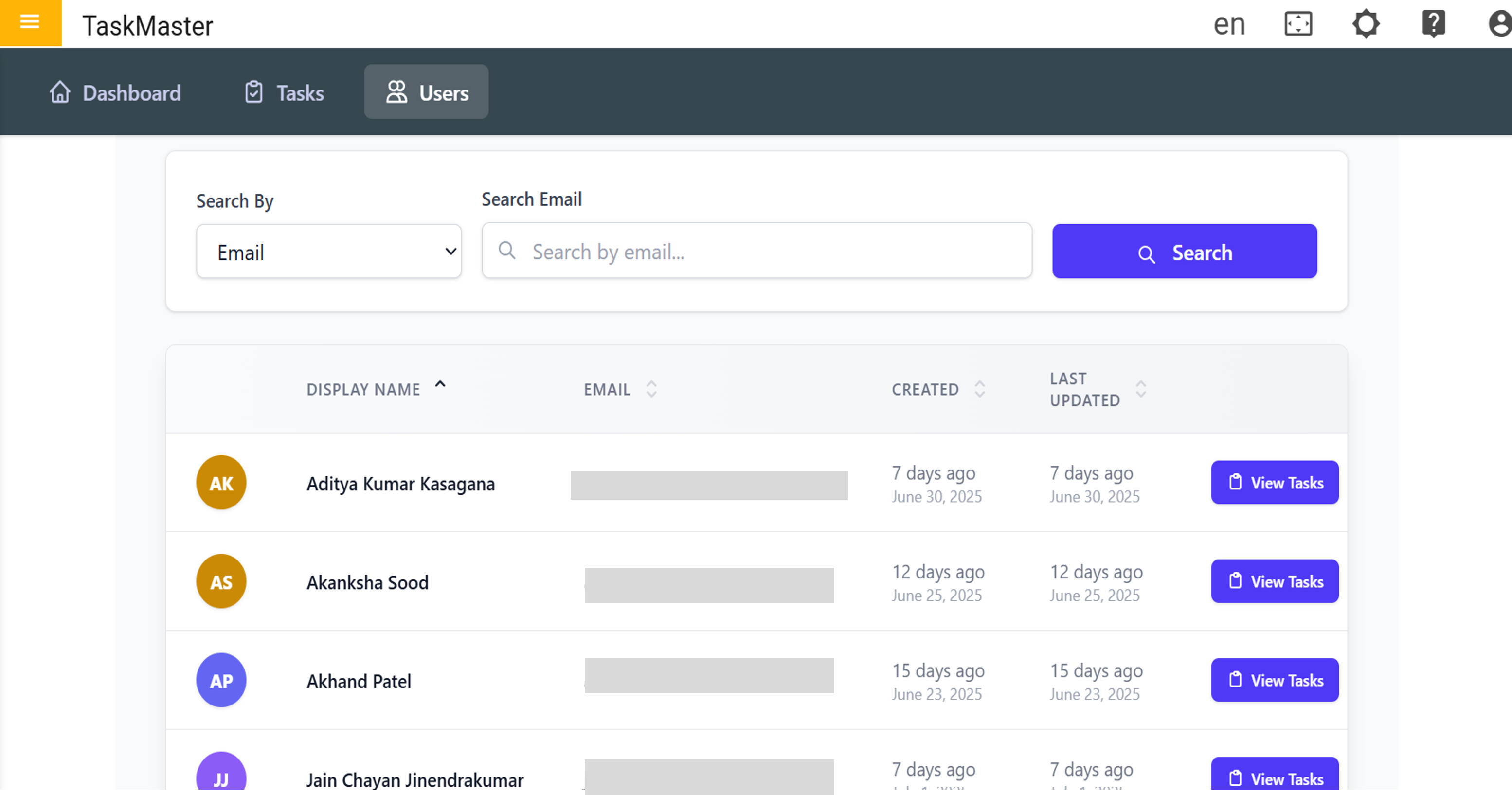Screen dimensions: 1512x795
Task: Toggle fullscreen mode icon
Action: coord(1298,24)
